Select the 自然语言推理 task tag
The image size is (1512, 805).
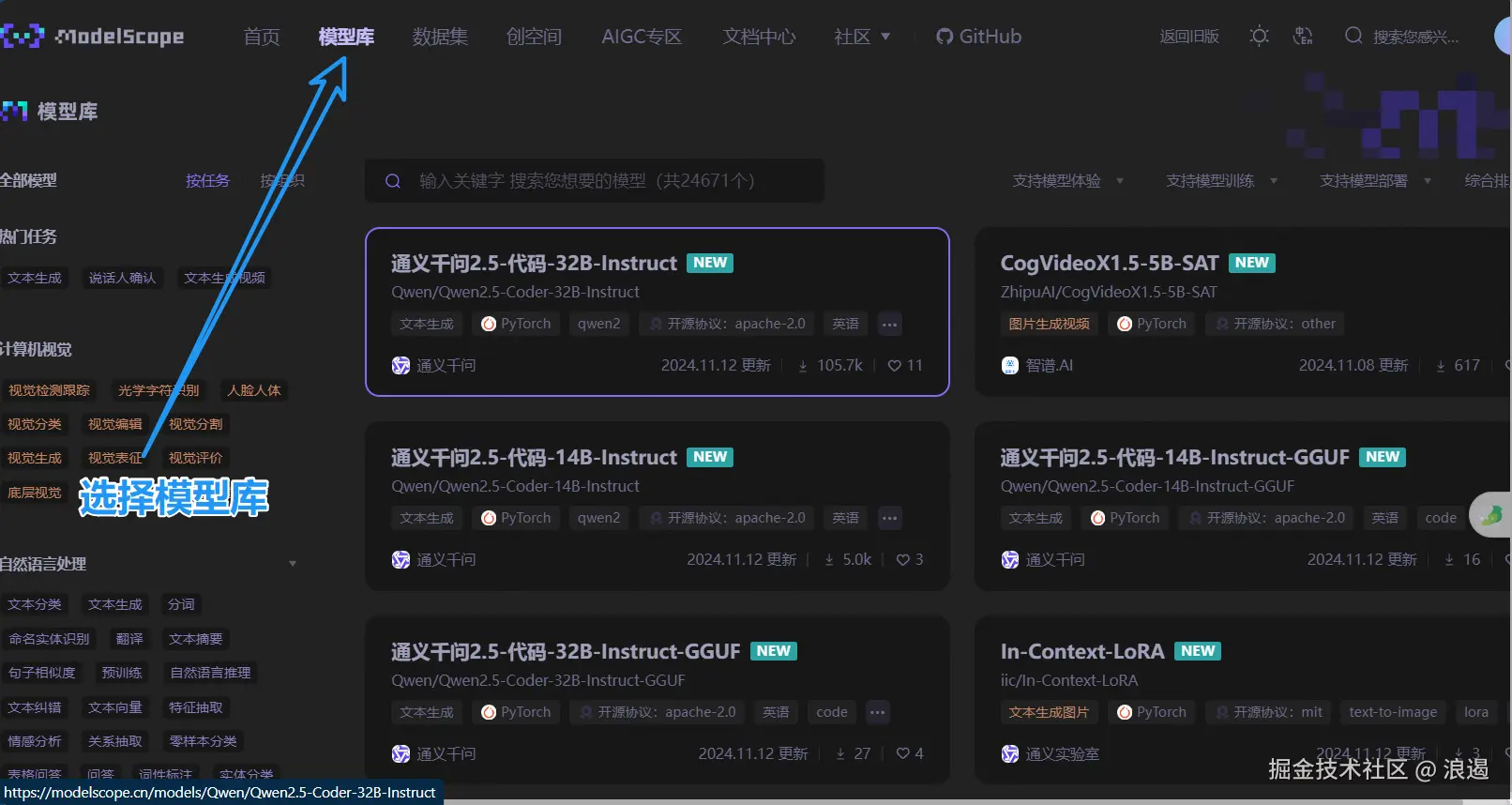pyautogui.click(x=211, y=673)
